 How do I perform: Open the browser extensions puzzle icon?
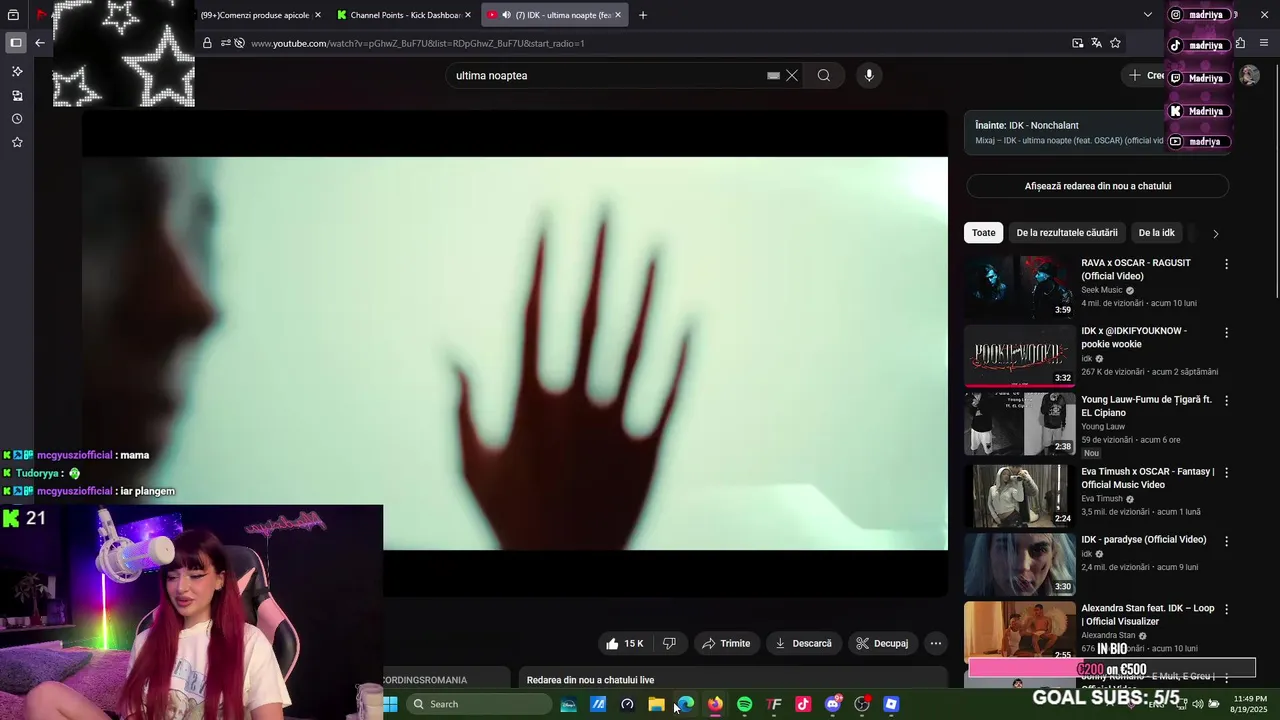click(x=1240, y=43)
